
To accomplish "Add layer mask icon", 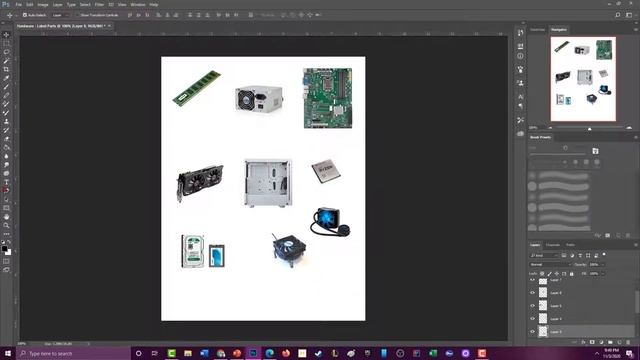I will click(x=592, y=342).
